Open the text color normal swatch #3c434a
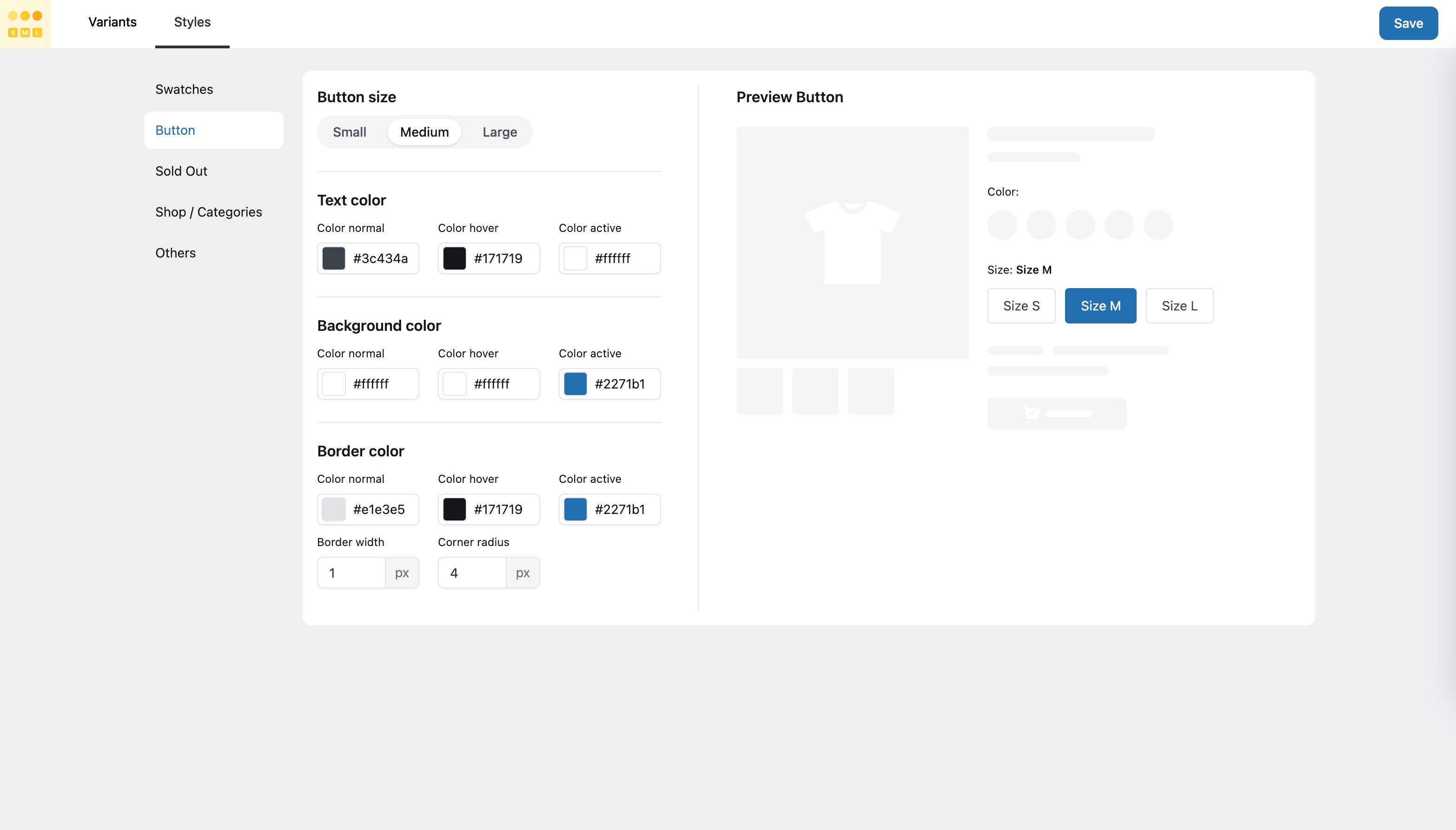The image size is (1456, 830). click(x=335, y=258)
